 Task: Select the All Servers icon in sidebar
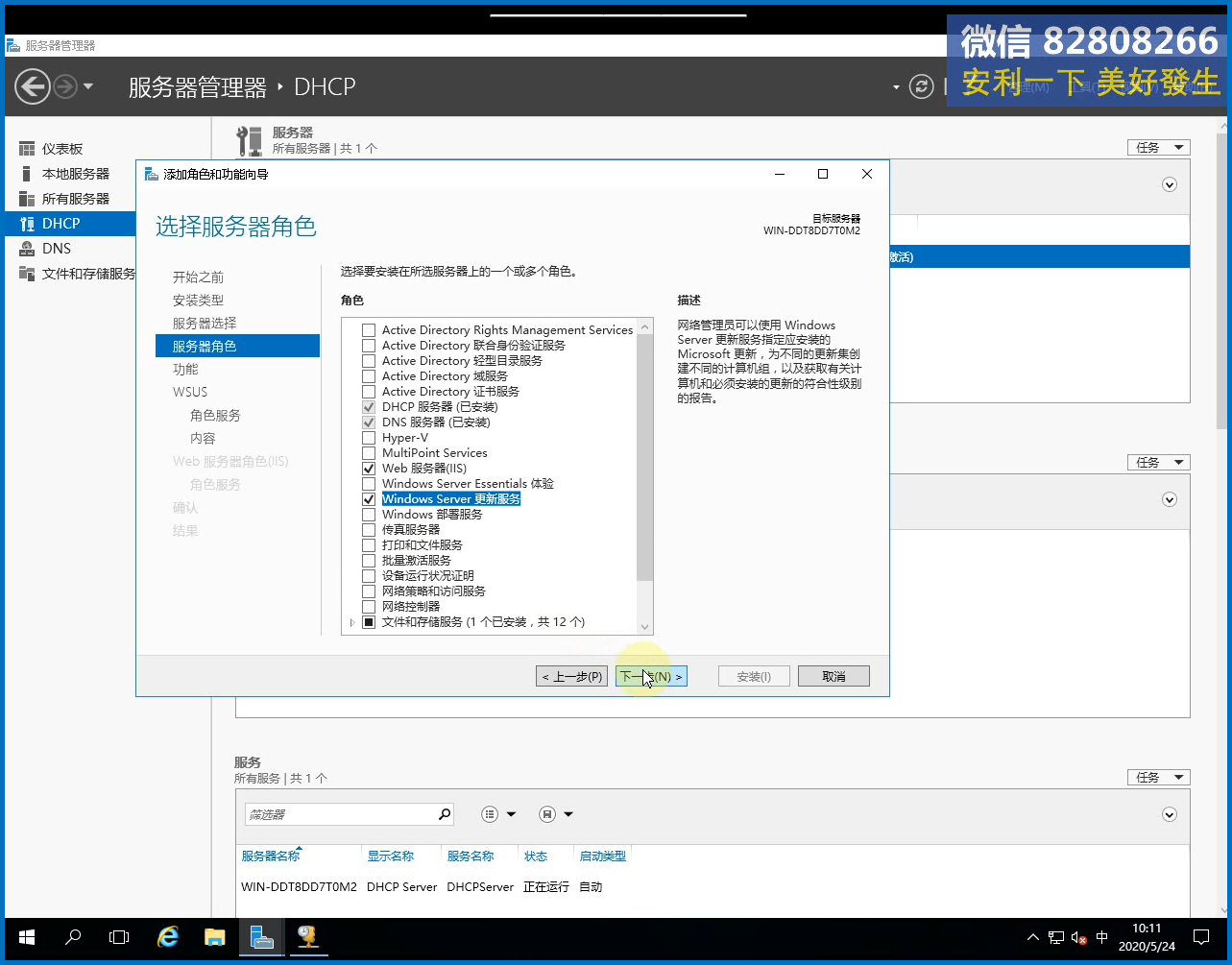point(27,199)
